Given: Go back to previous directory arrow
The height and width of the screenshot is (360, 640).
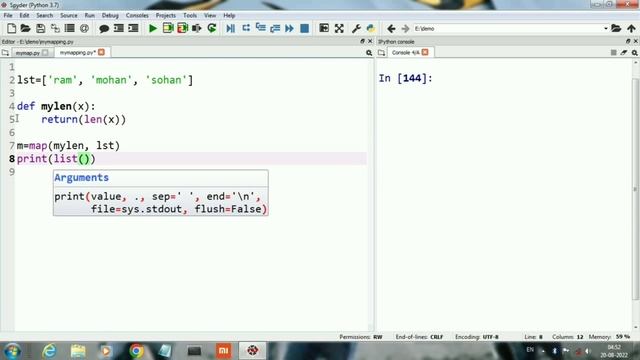Looking at the screenshot, I should (x=391, y=29).
